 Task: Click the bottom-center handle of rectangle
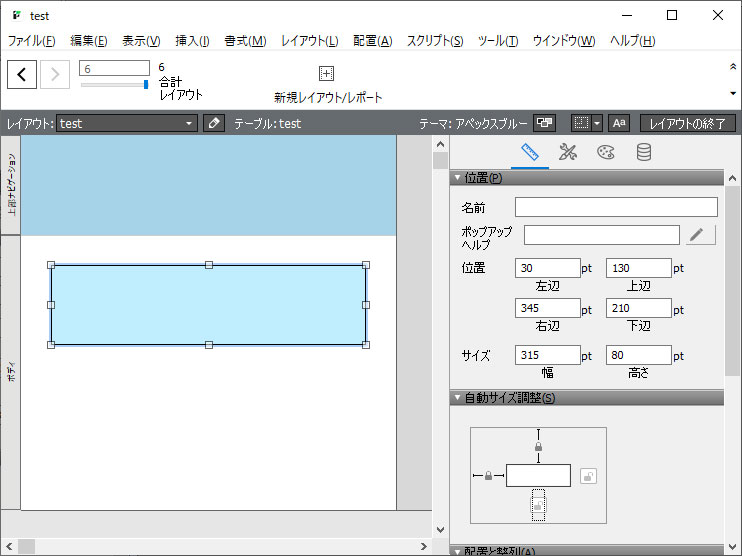(x=209, y=345)
